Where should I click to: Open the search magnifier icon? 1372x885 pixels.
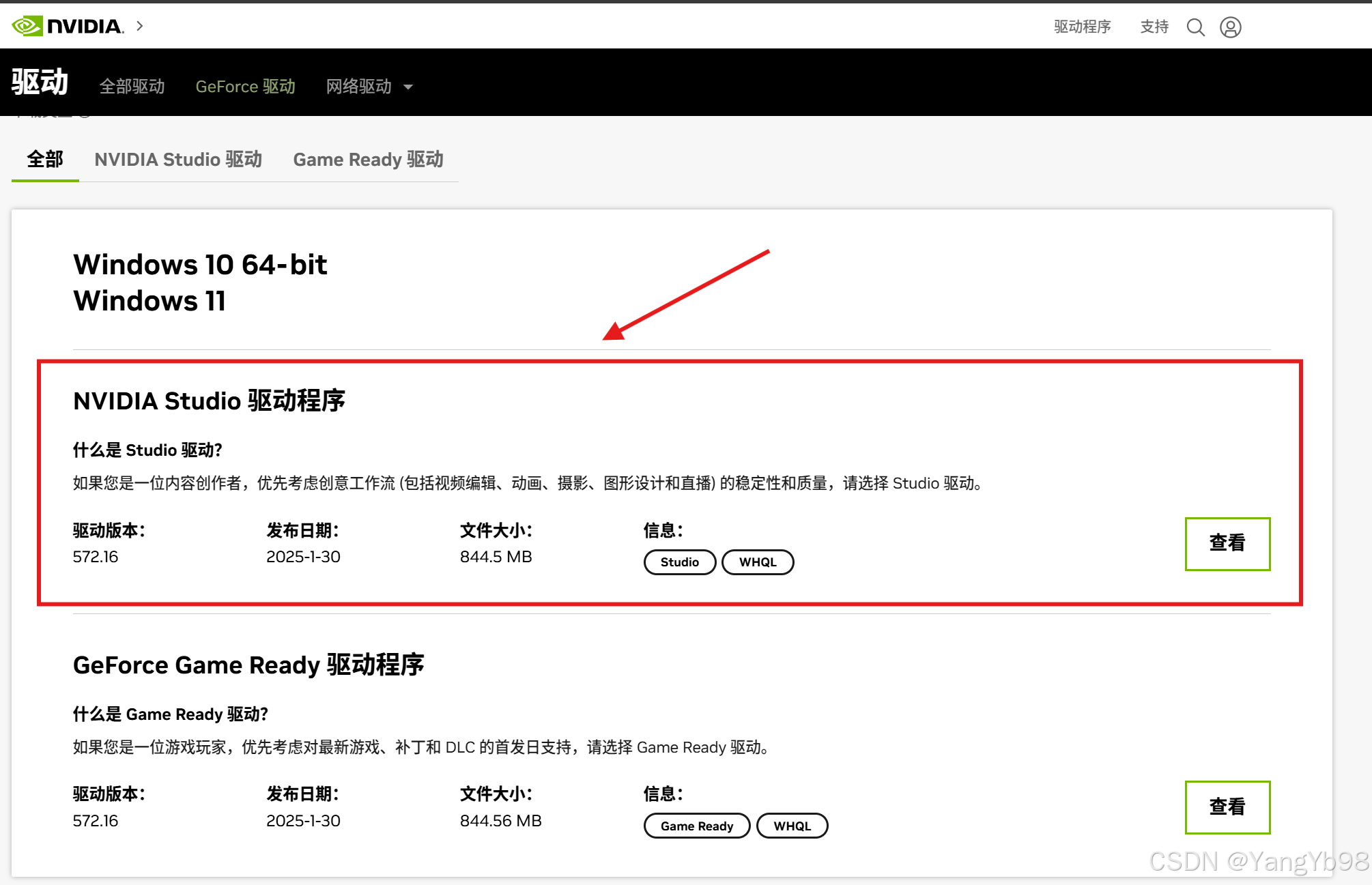point(1195,27)
